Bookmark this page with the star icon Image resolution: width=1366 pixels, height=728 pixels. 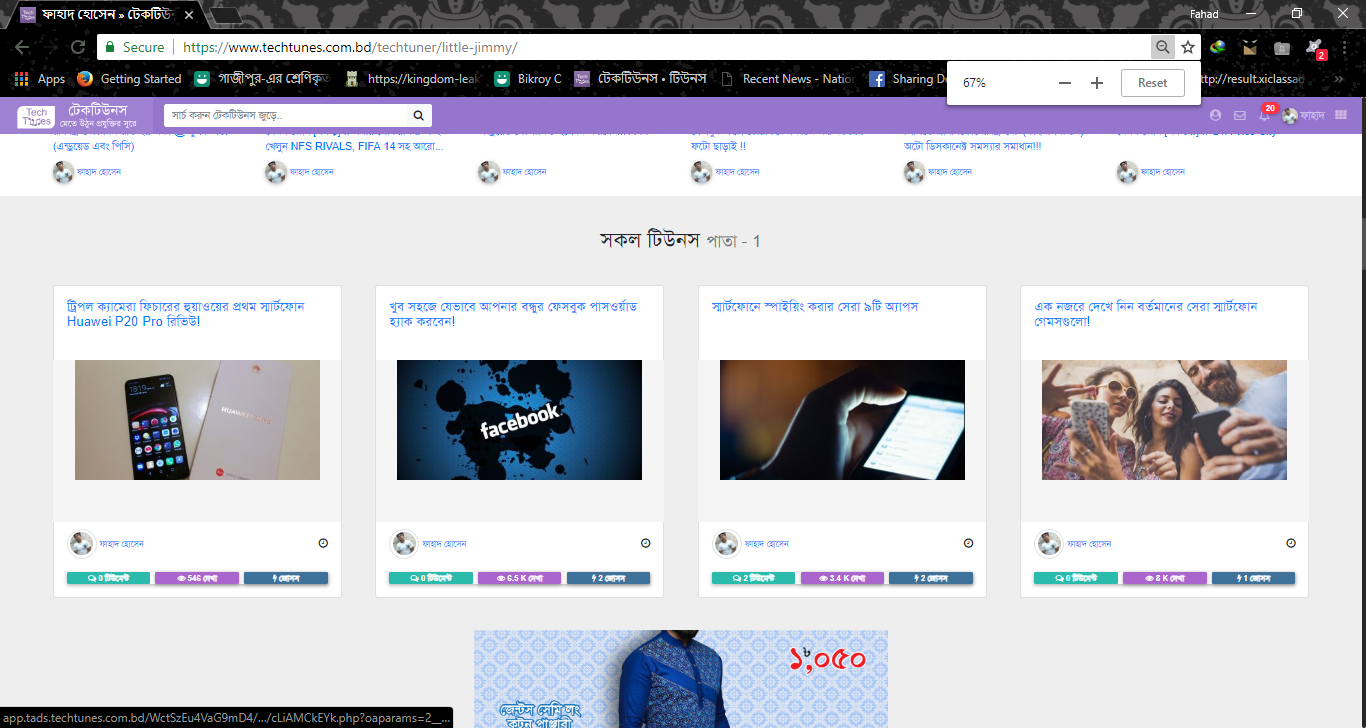click(1188, 47)
